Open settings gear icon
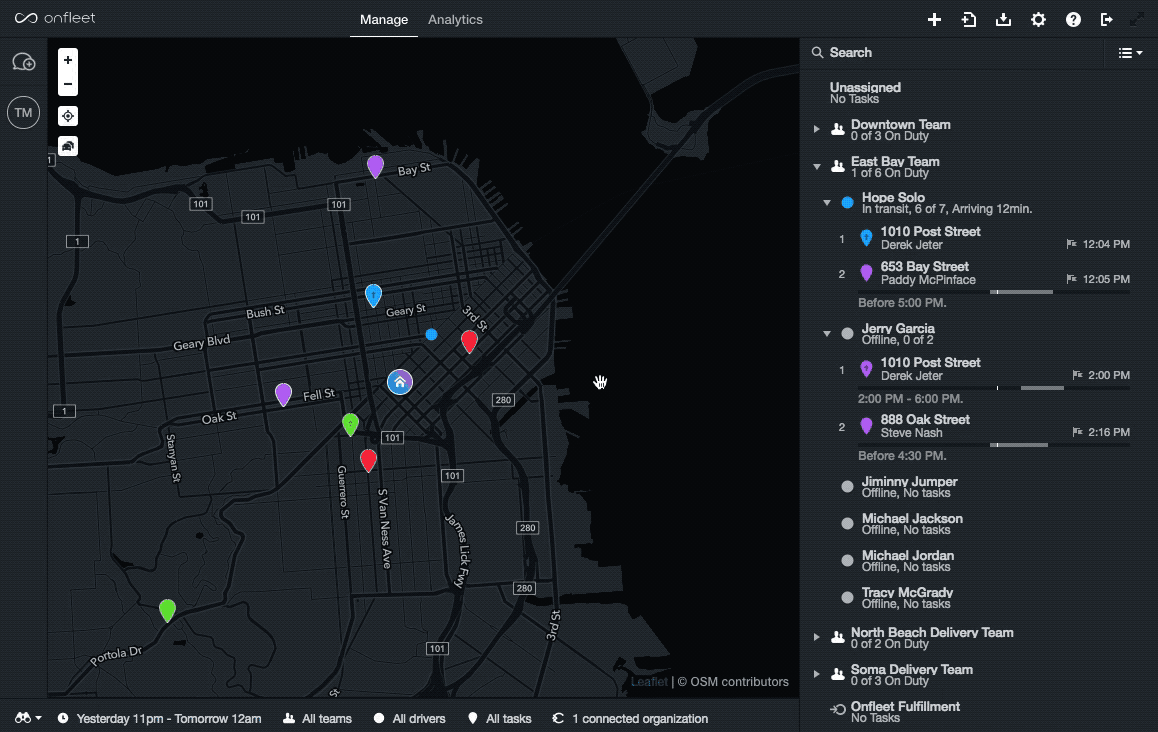 pos(1038,20)
